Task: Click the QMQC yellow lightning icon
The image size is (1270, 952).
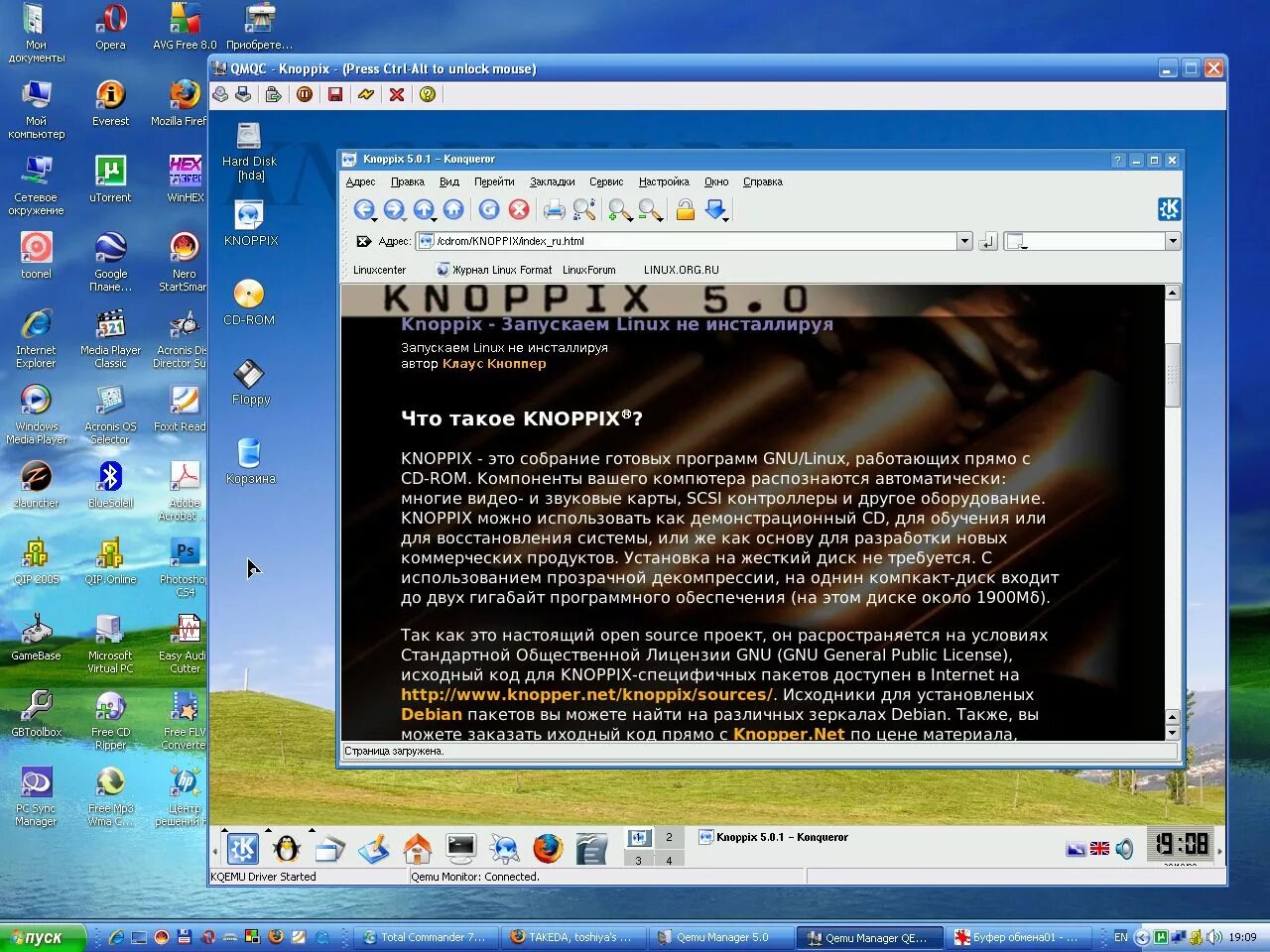Action: (x=366, y=94)
